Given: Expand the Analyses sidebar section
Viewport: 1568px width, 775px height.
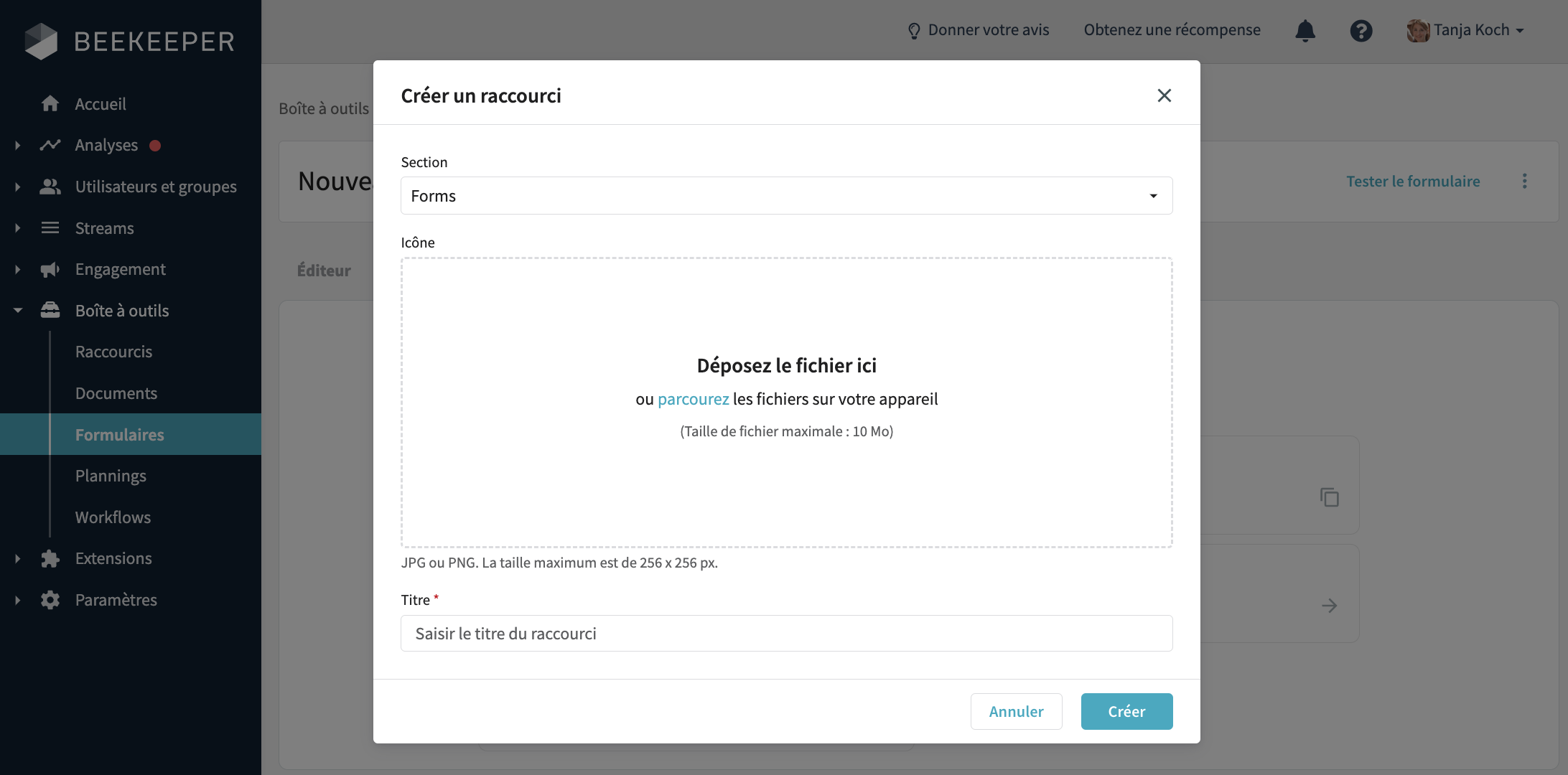Looking at the screenshot, I should [17, 145].
